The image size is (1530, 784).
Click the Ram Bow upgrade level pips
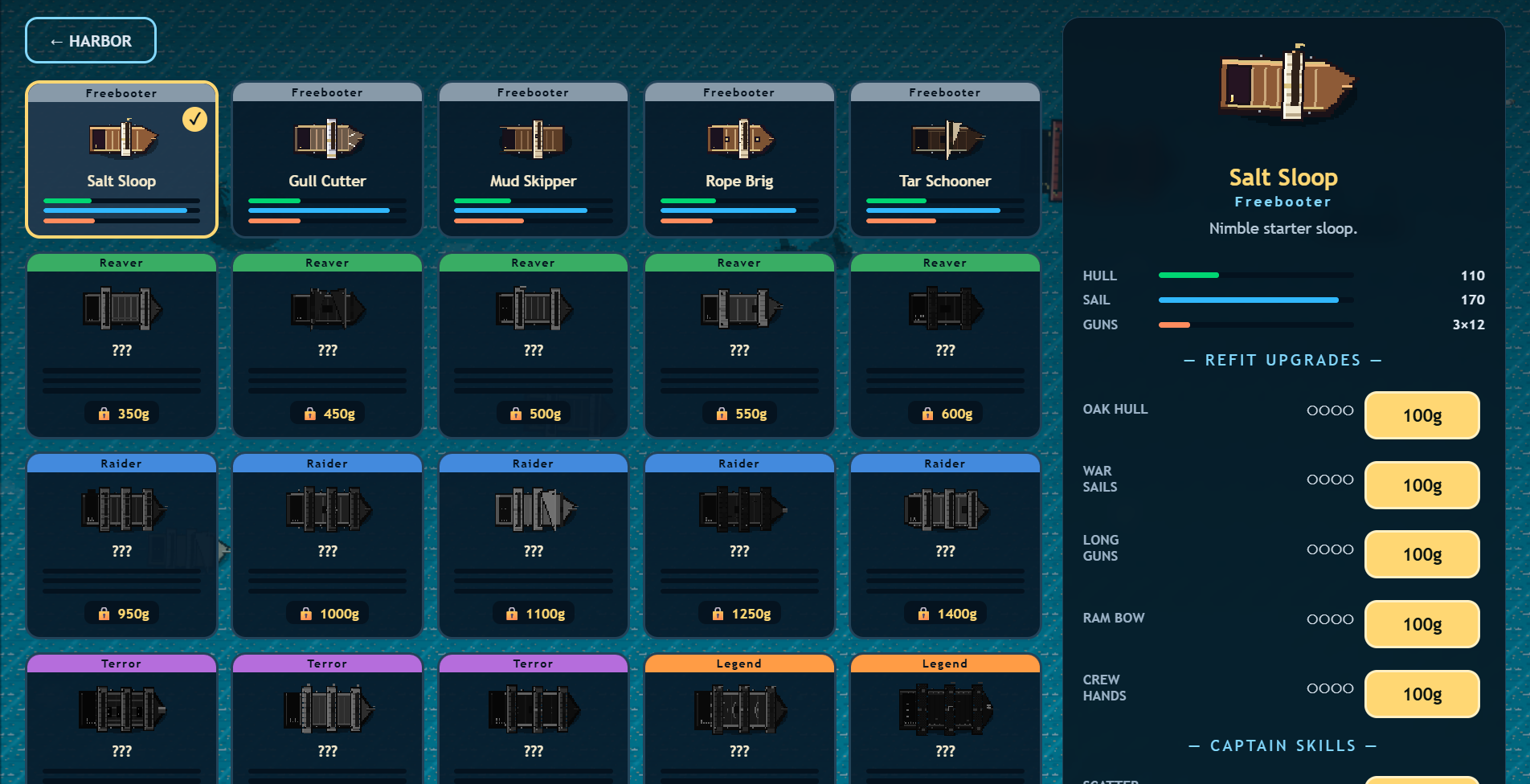coord(1330,619)
